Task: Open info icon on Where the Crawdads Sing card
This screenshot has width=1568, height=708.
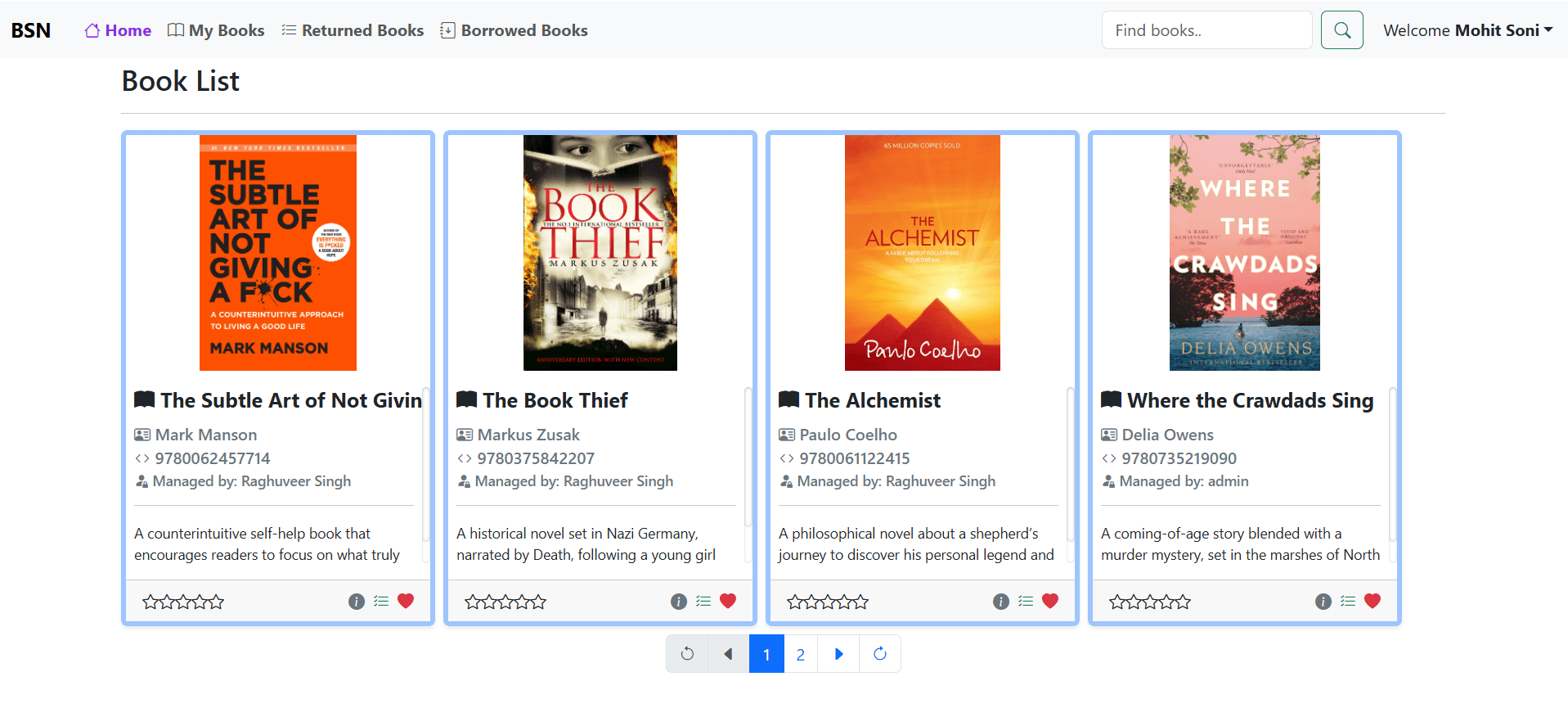Action: (1323, 602)
